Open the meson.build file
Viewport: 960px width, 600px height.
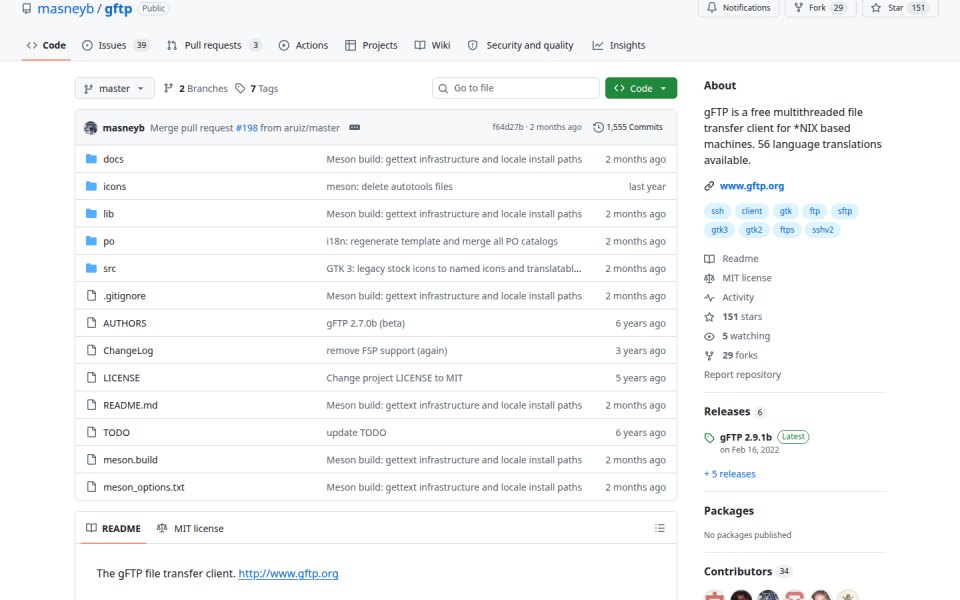pos(130,460)
